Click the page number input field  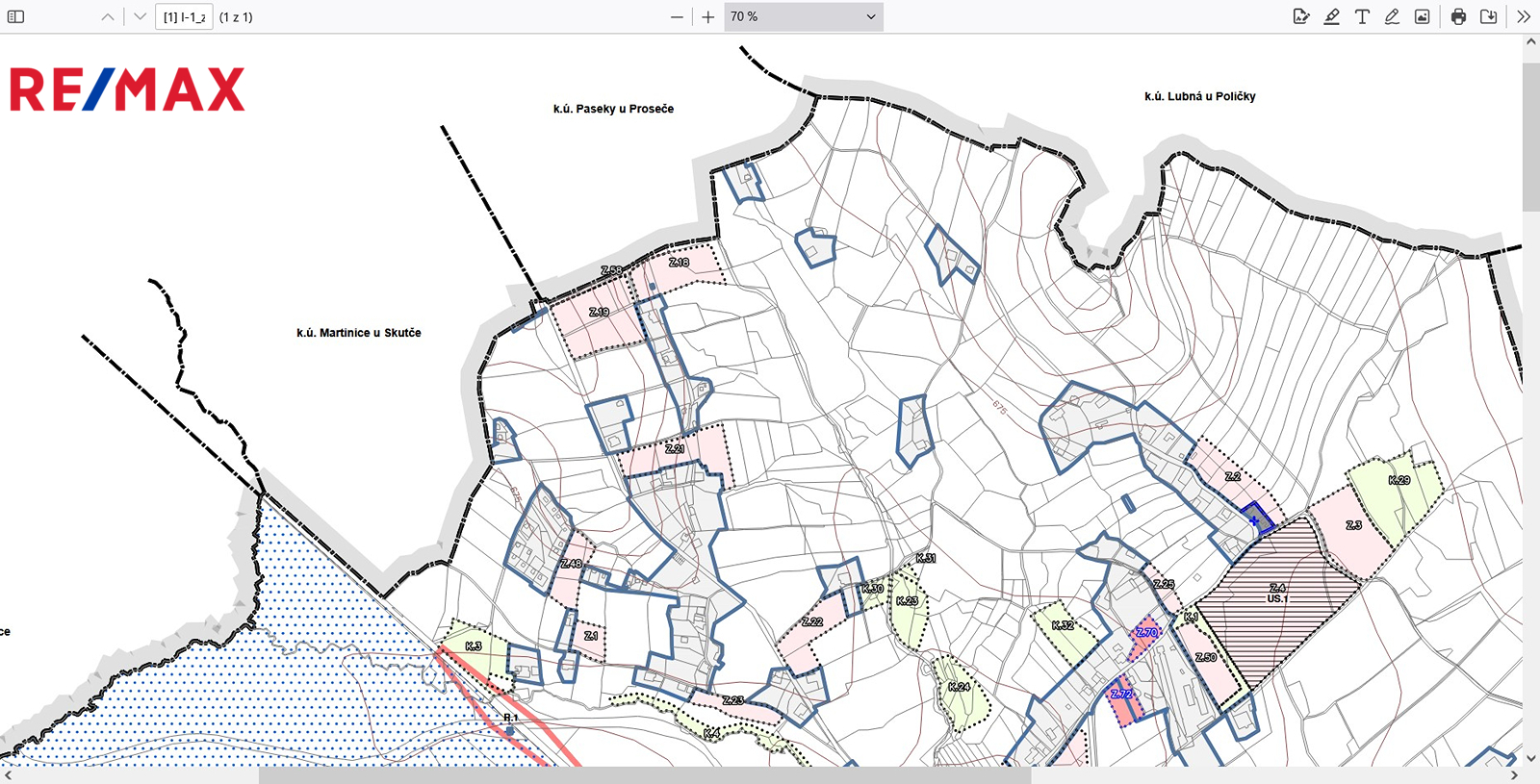pos(184,16)
